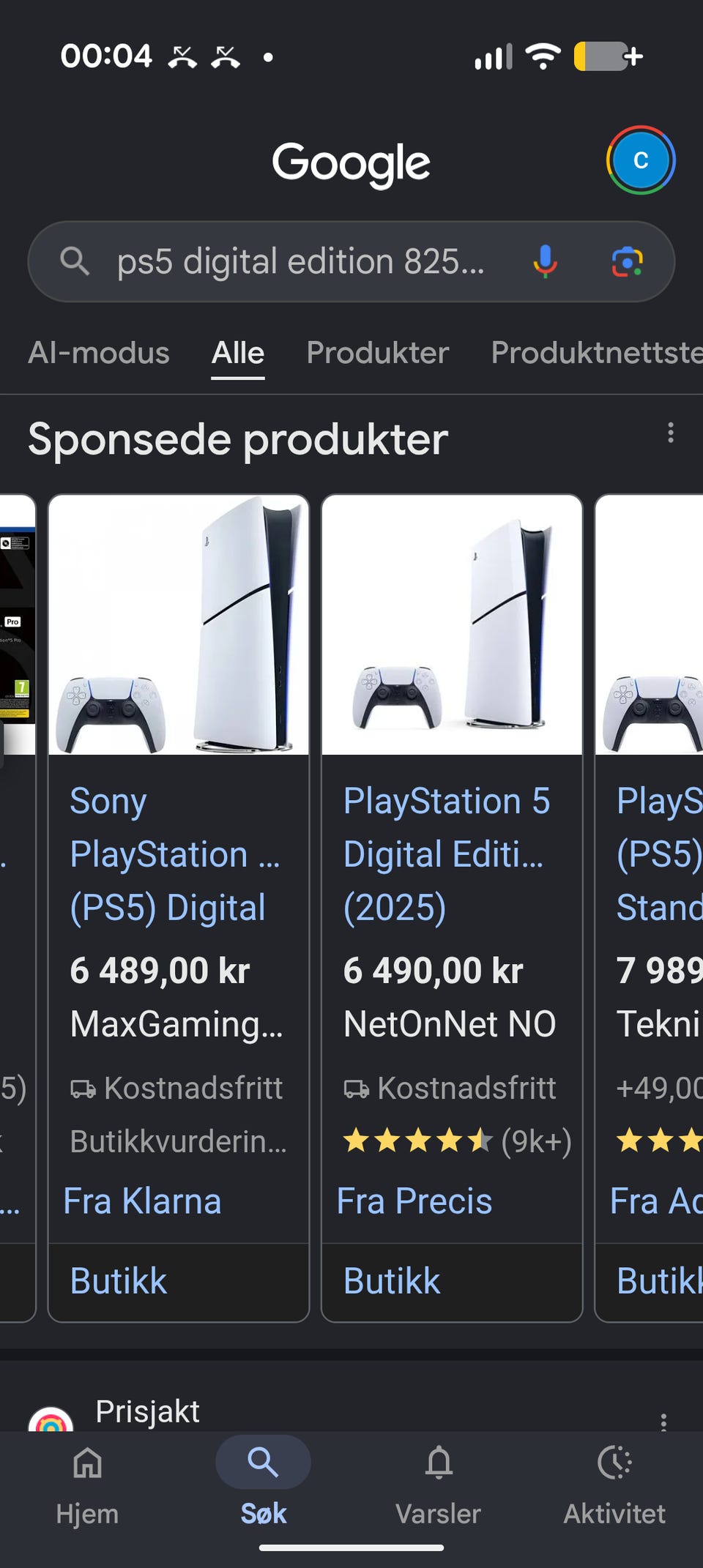Open the Produktnettsteder filter tab

point(597,353)
